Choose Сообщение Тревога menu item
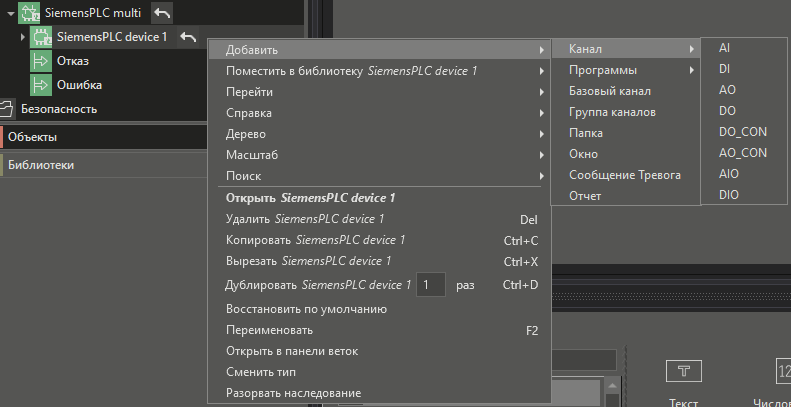This screenshot has width=791, height=407. coord(625,175)
